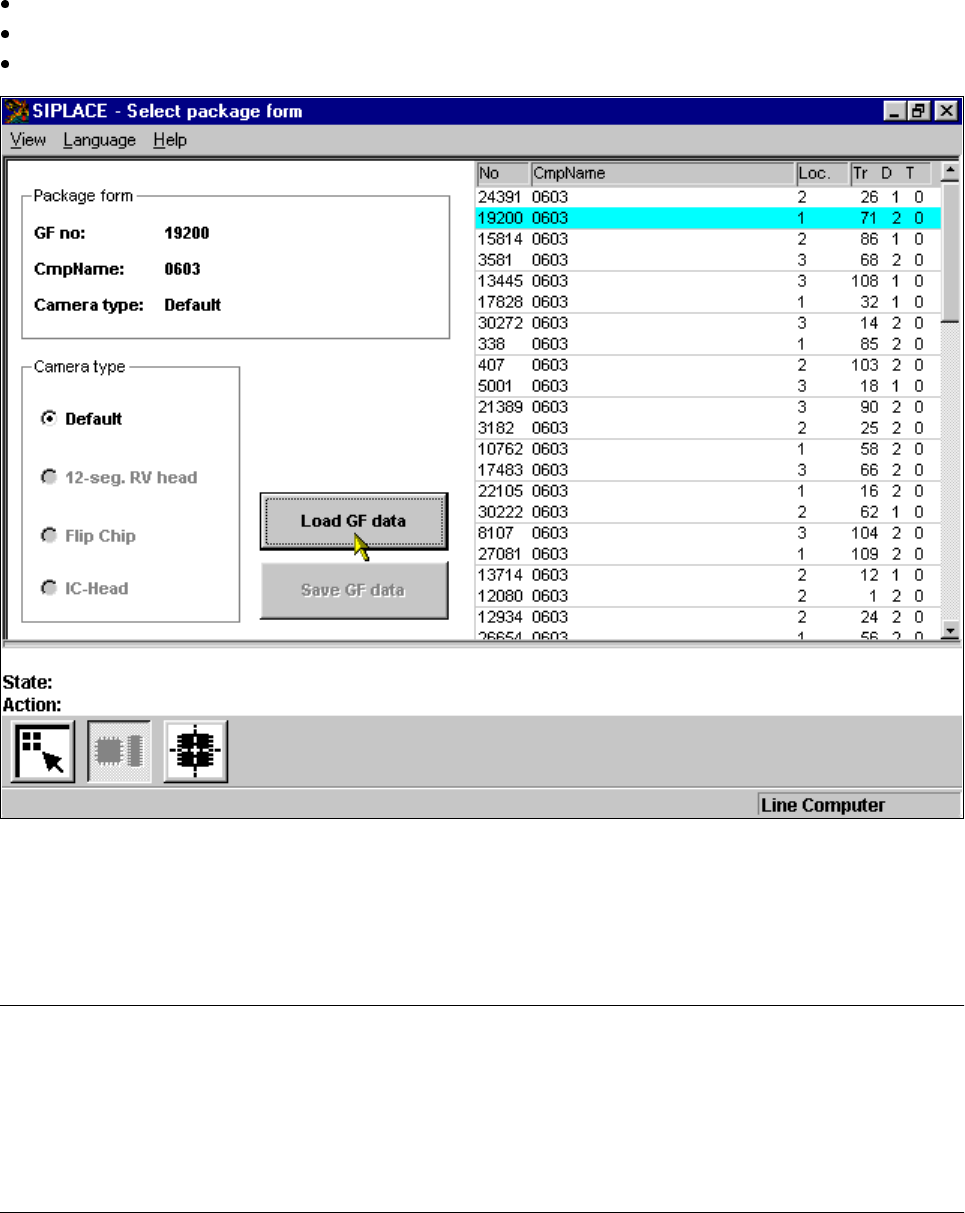Select package form row 17828

[708, 302]
